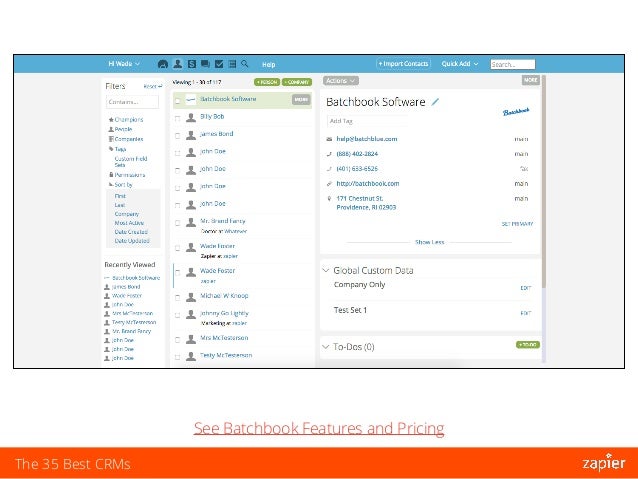Click the avatar icon next to Michael W Knoop
The width and height of the screenshot is (638, 479).
click(x=191, y=297)
